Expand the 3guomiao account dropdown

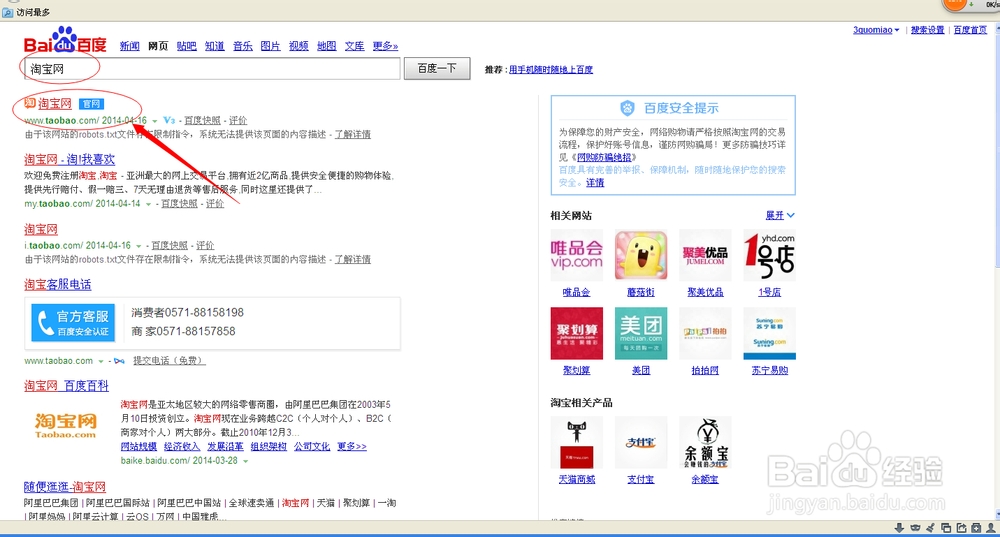[x=896, y=30]
